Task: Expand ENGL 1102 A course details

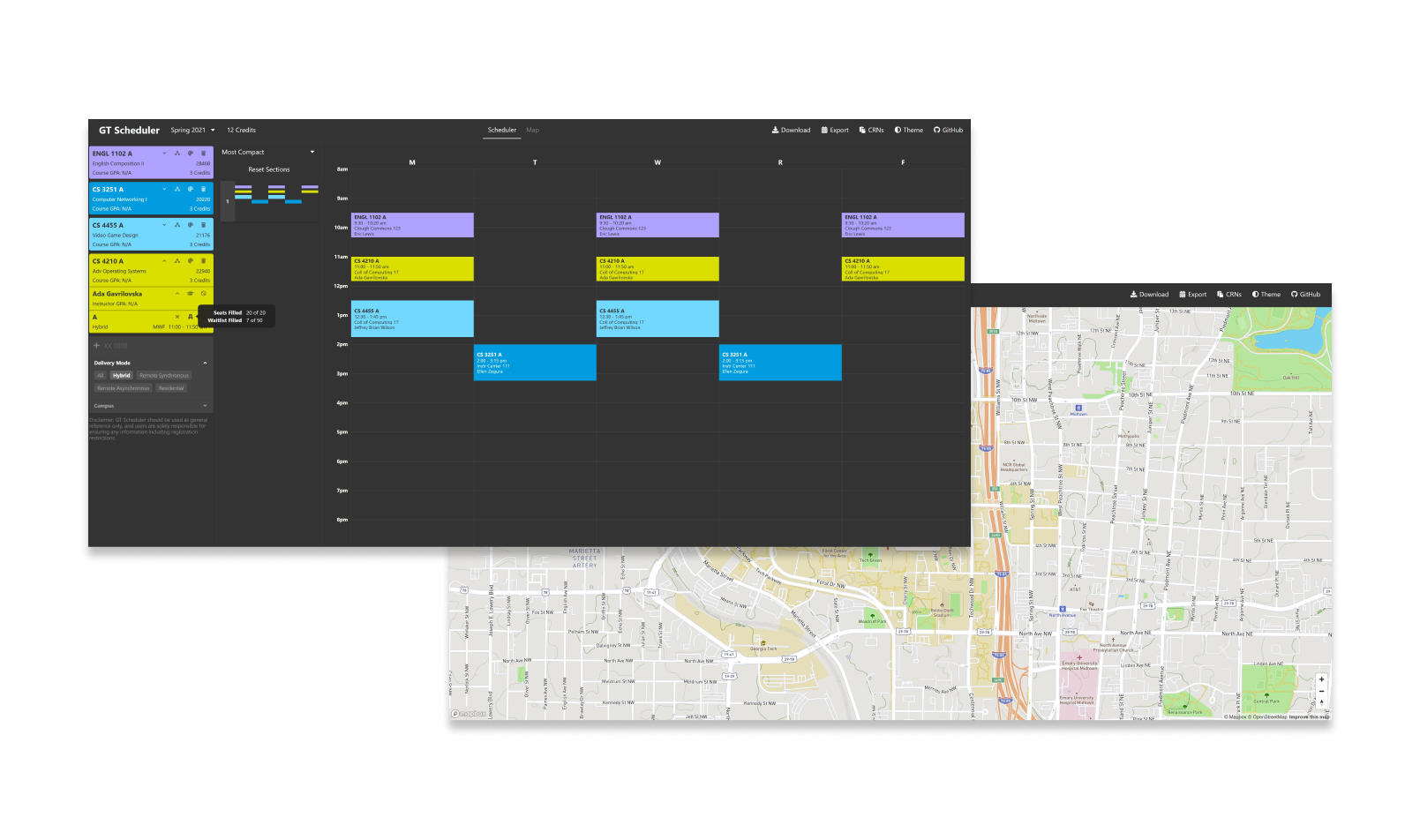Action: click(x=164, y=154)
